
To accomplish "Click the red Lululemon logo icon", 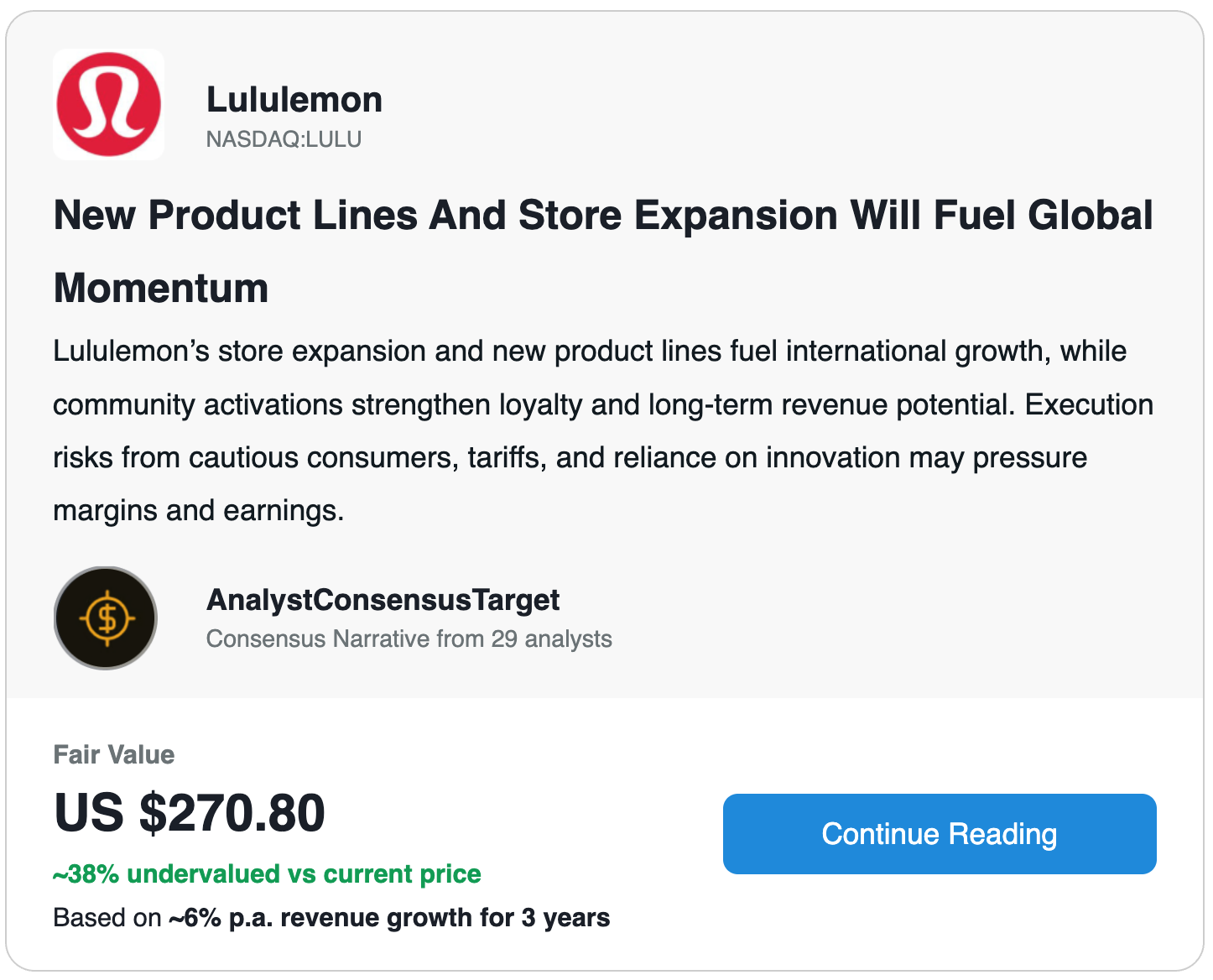I will coord(108,104).
